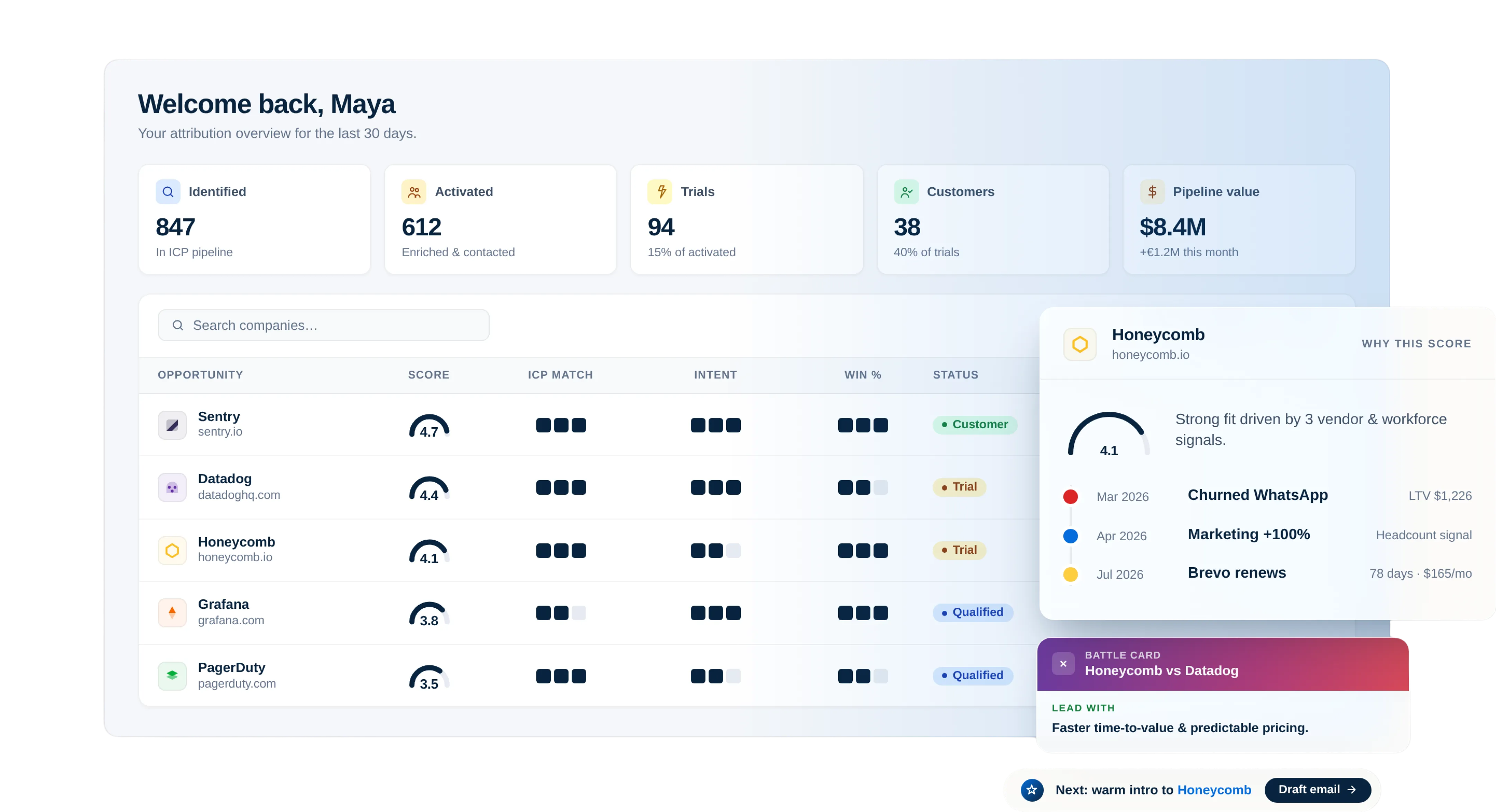Open the Identified 847 stat card

(255, 220)
